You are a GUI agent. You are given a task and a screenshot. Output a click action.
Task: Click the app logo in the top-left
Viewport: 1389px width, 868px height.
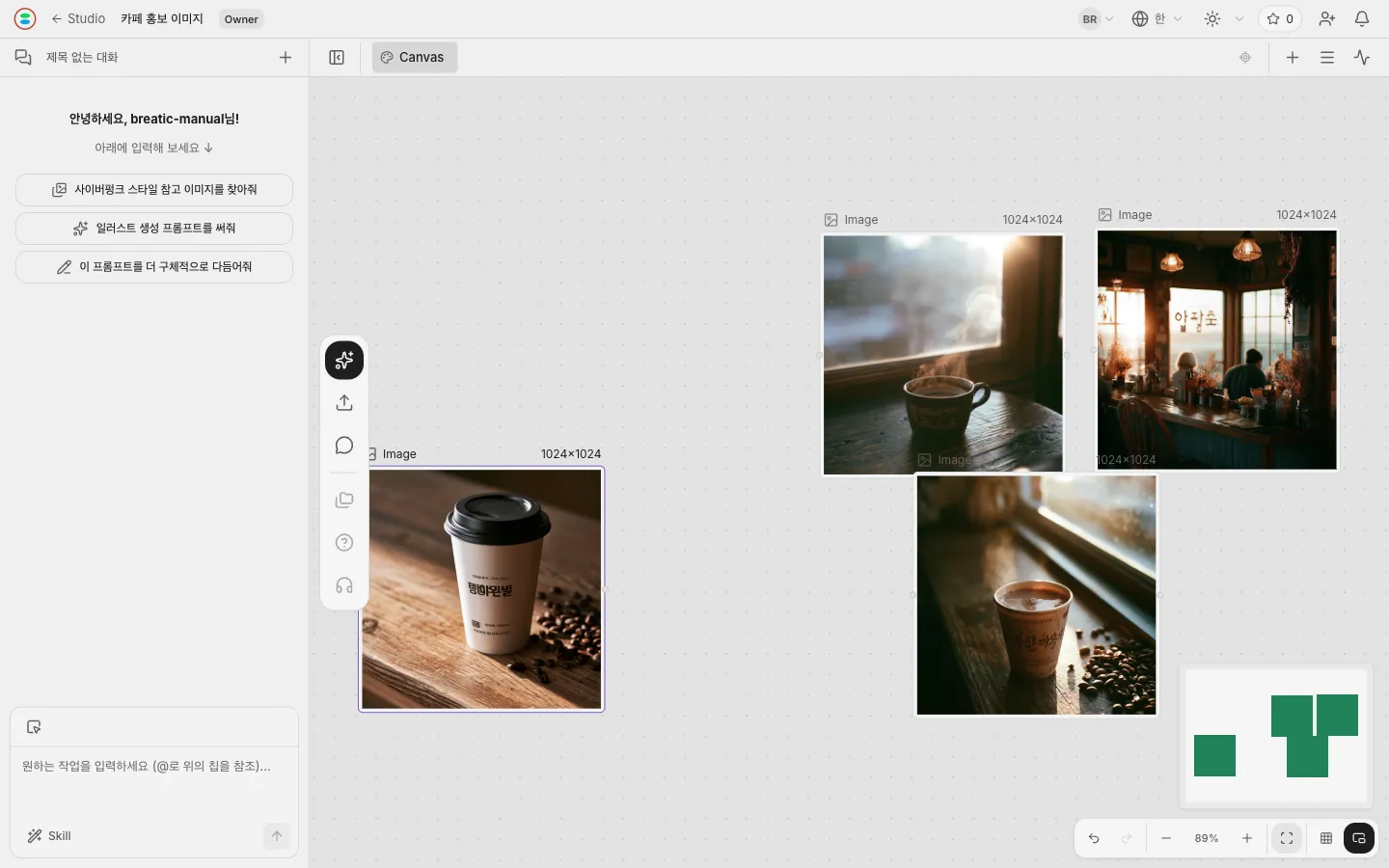pos(25,18)
